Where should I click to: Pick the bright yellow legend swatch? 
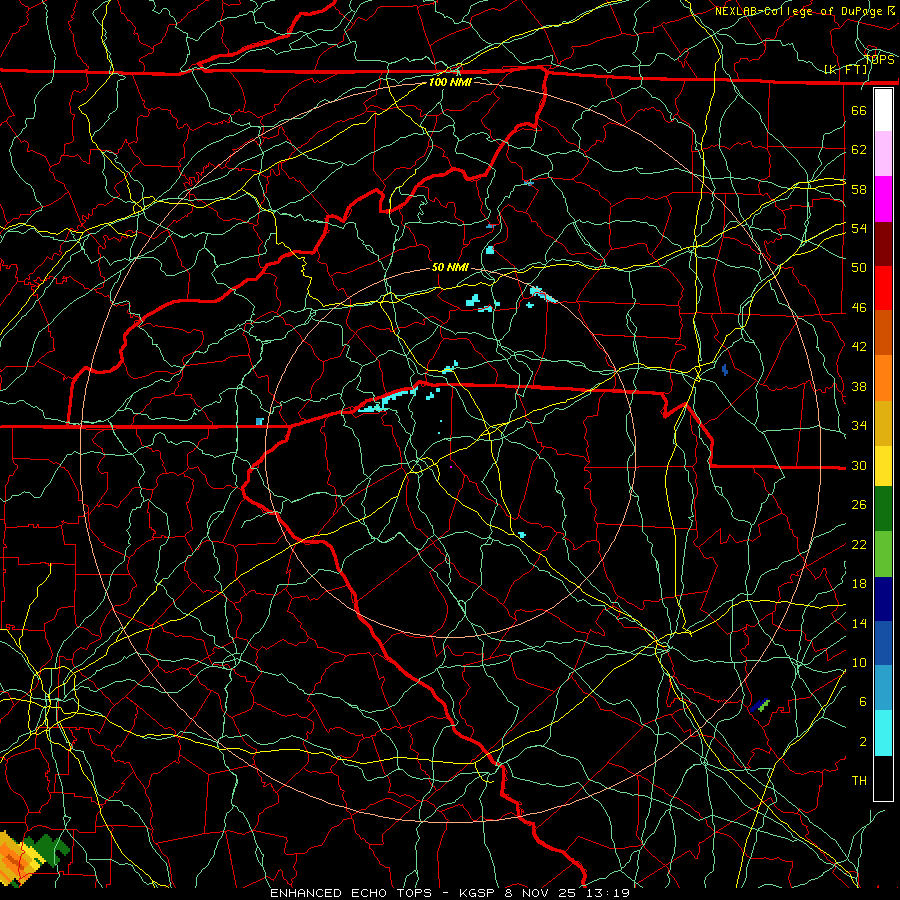pos(883,466)
